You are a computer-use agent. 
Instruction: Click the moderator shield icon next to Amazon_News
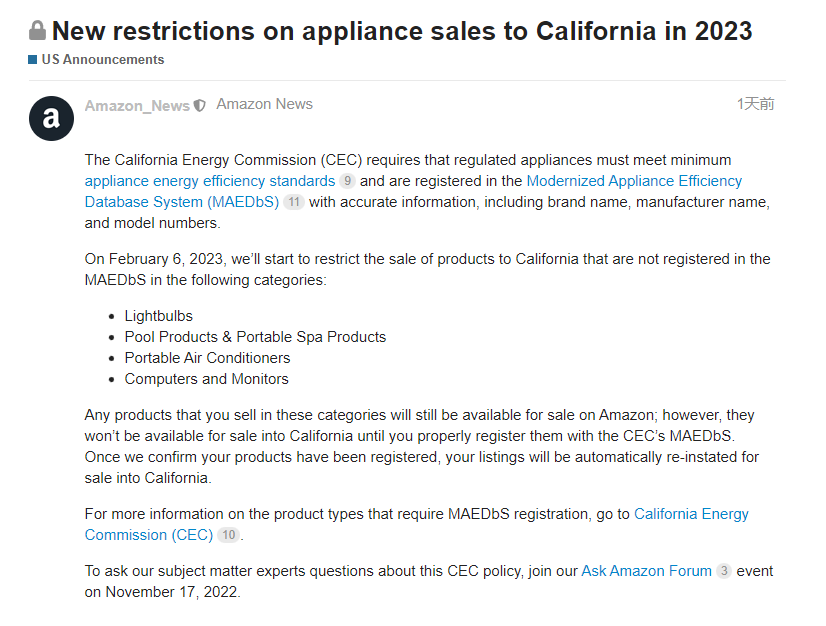pyautogui.click(x=200, y=105)
